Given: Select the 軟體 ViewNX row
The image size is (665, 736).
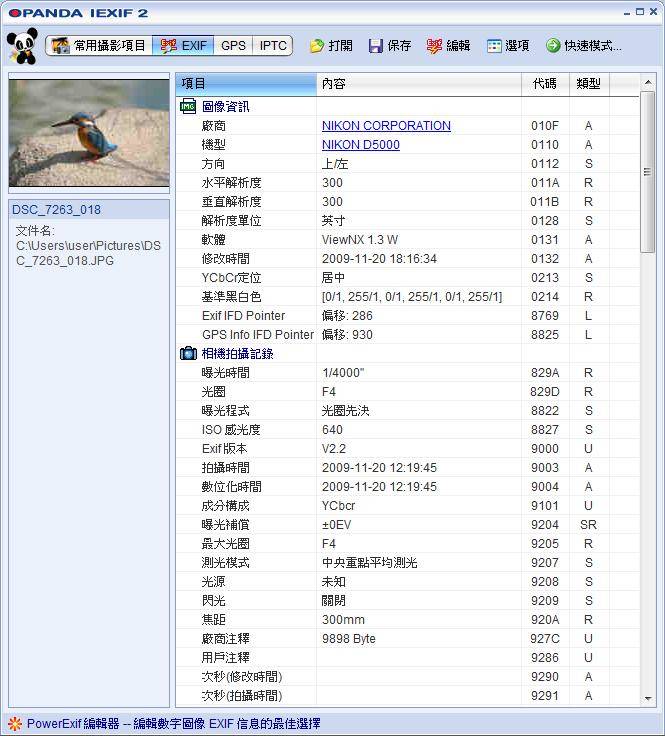Looking at the screenshot, I should tap(408, 239).
